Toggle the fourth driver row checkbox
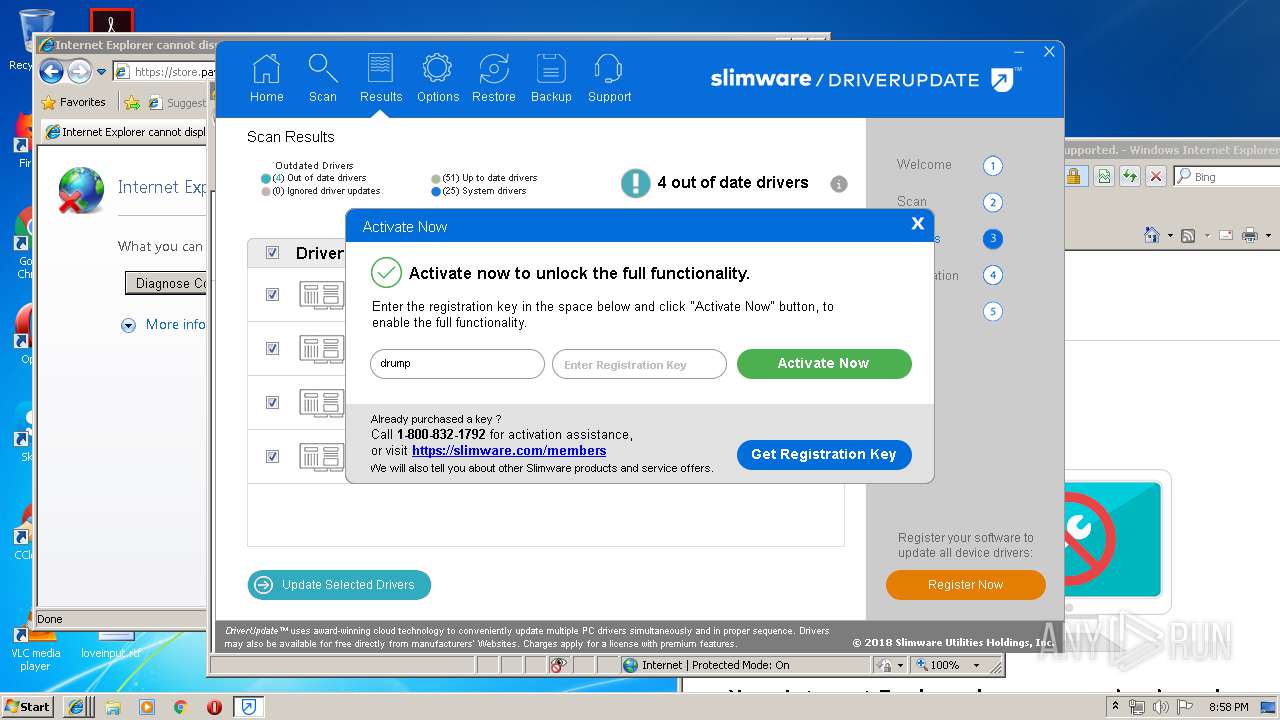1280x720 pixels. click(272, 457)
